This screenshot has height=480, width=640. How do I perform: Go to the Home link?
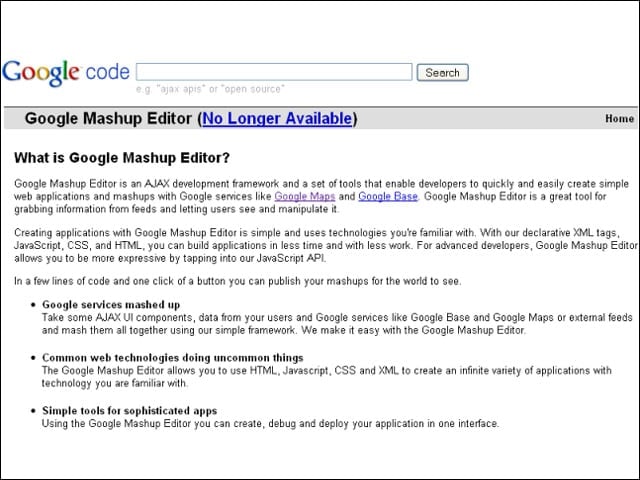(619, 119)
